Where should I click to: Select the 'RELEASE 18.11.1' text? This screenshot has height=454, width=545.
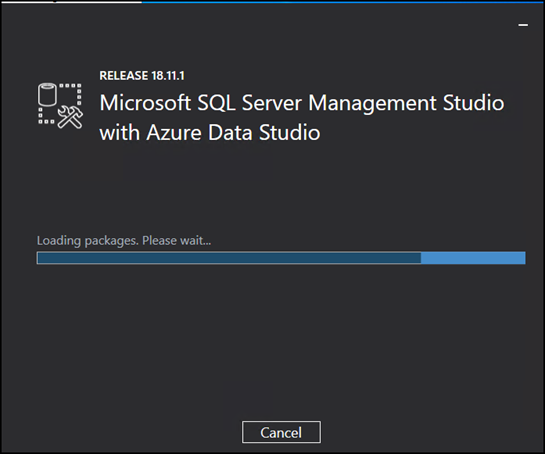(x=142, y=75)
